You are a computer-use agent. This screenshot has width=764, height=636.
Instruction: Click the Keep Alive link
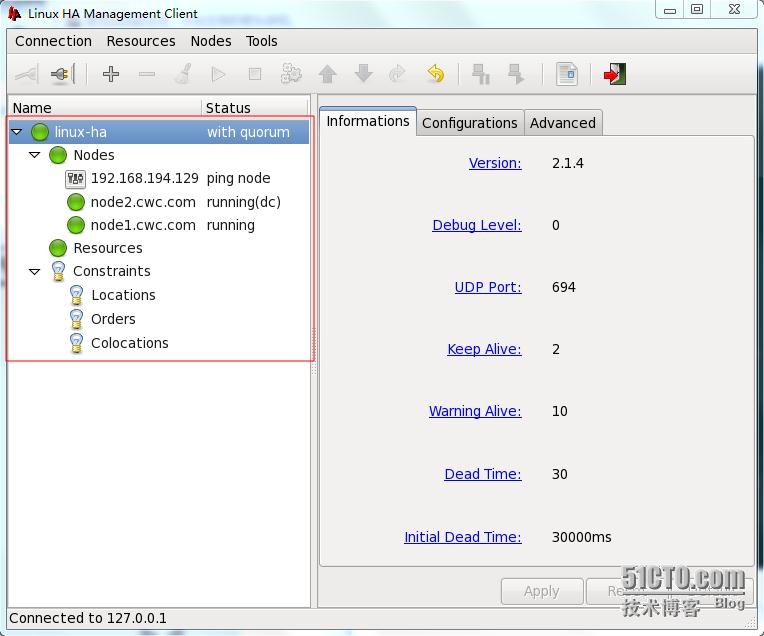coord(484,349)
